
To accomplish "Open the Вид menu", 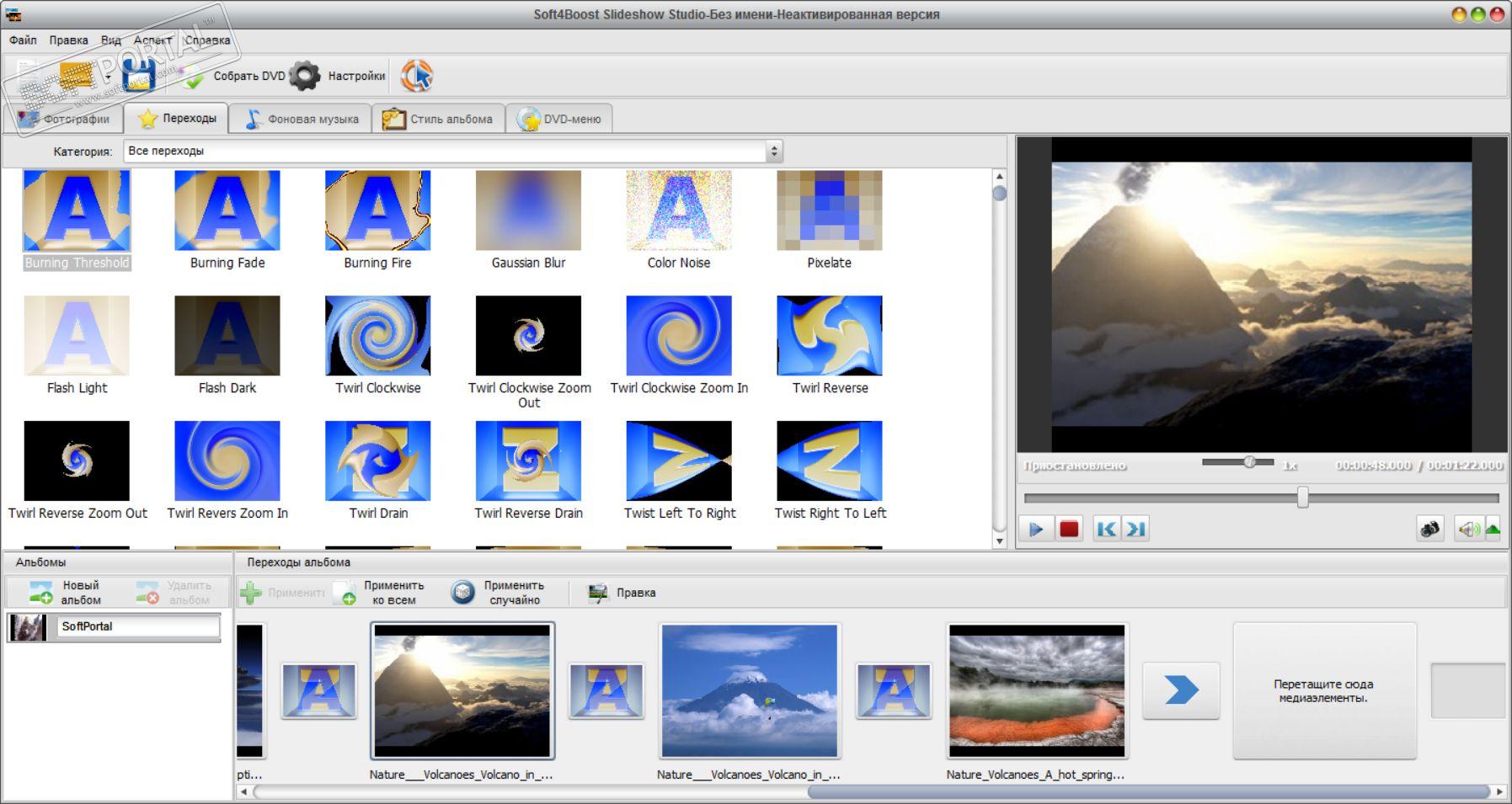I will click(x=111, y=40).
